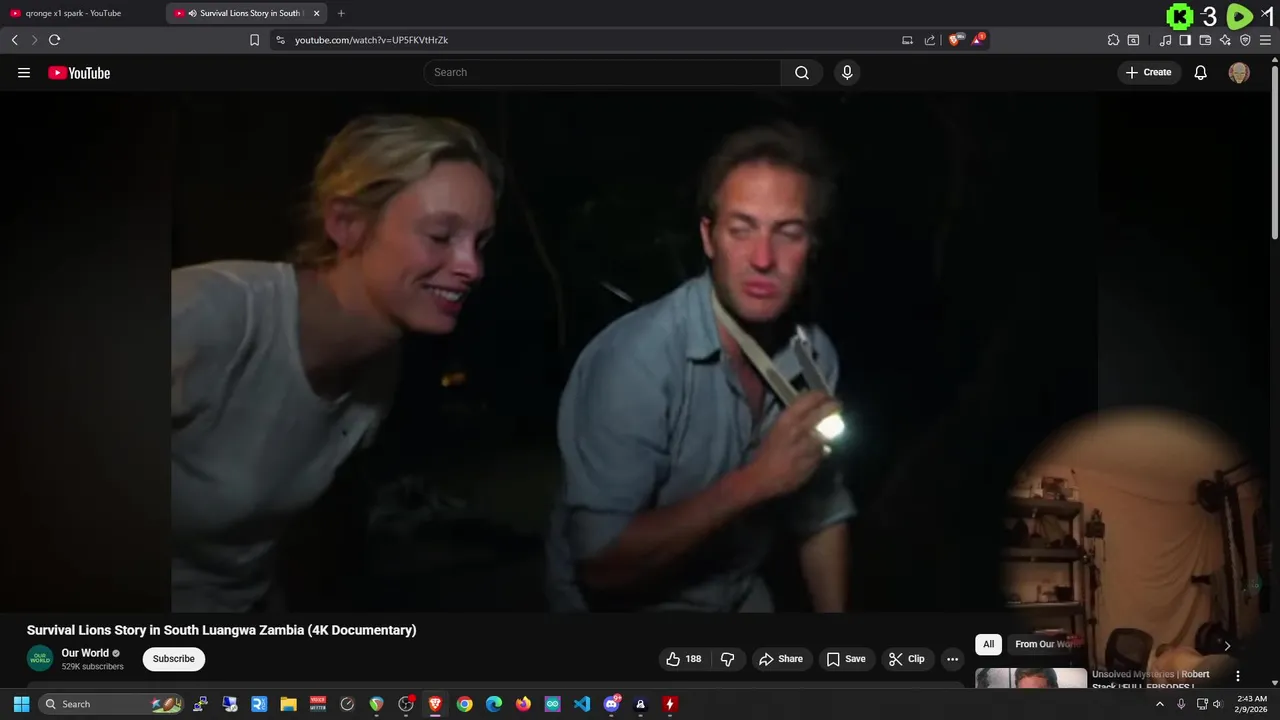This screenshot has width=1280, height=720.
Task: Focus the YouTube search field
Action: click(602, 72)
